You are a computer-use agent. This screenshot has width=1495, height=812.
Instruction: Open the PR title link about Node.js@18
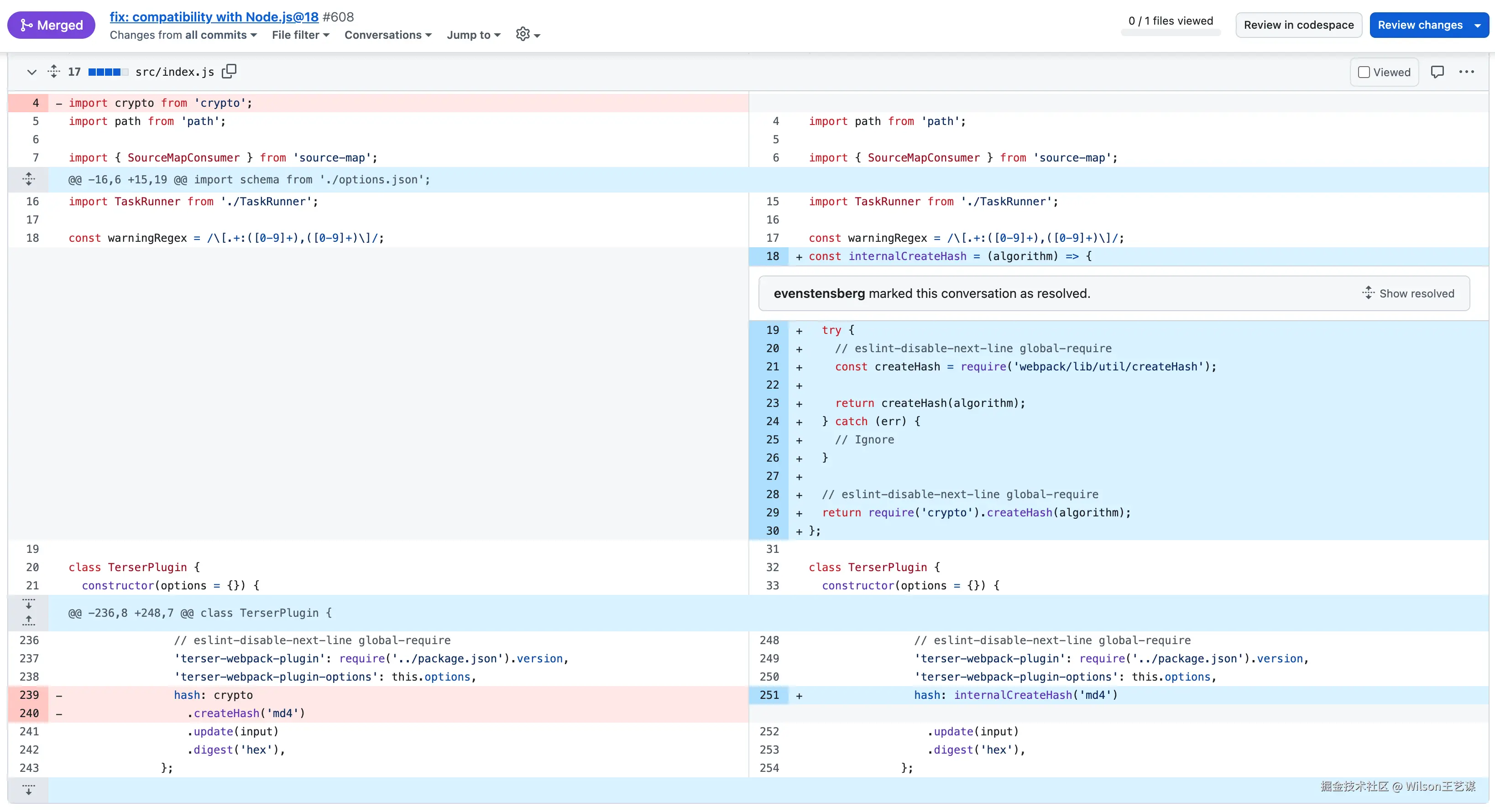coord(214,17)
